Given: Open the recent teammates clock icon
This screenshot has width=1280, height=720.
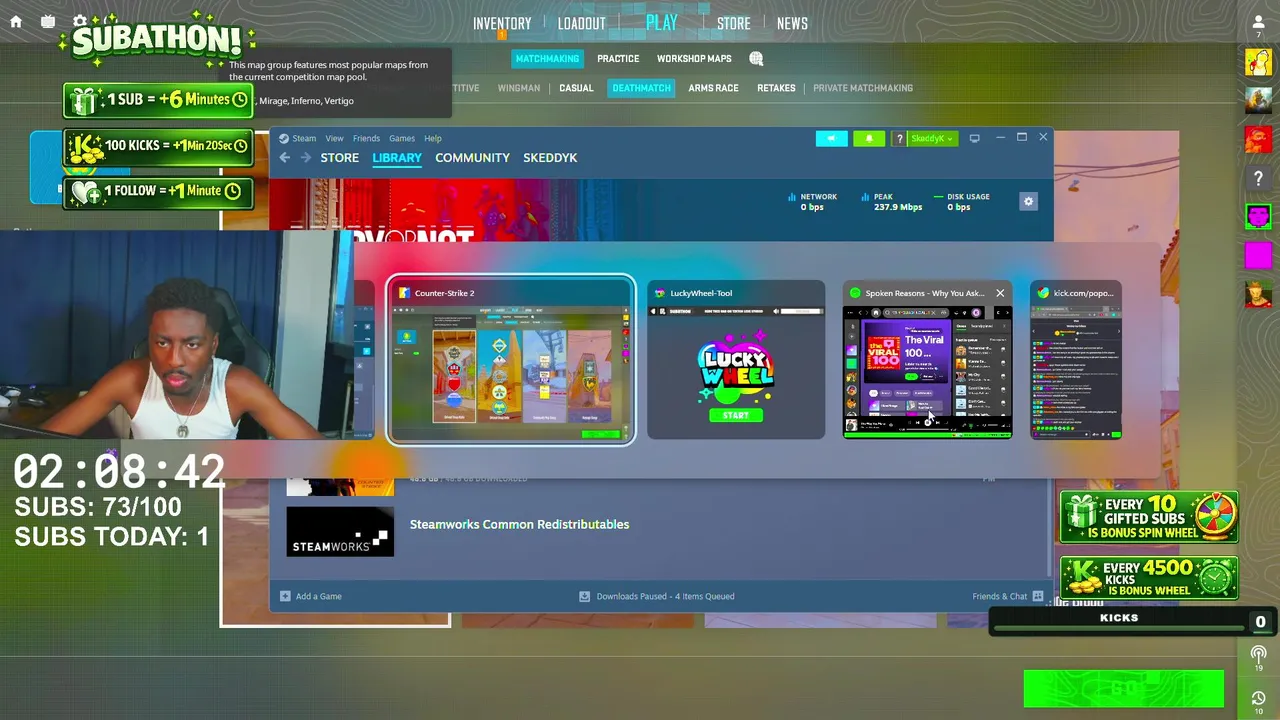Looking at the screenshot, I should [1258, 698].
